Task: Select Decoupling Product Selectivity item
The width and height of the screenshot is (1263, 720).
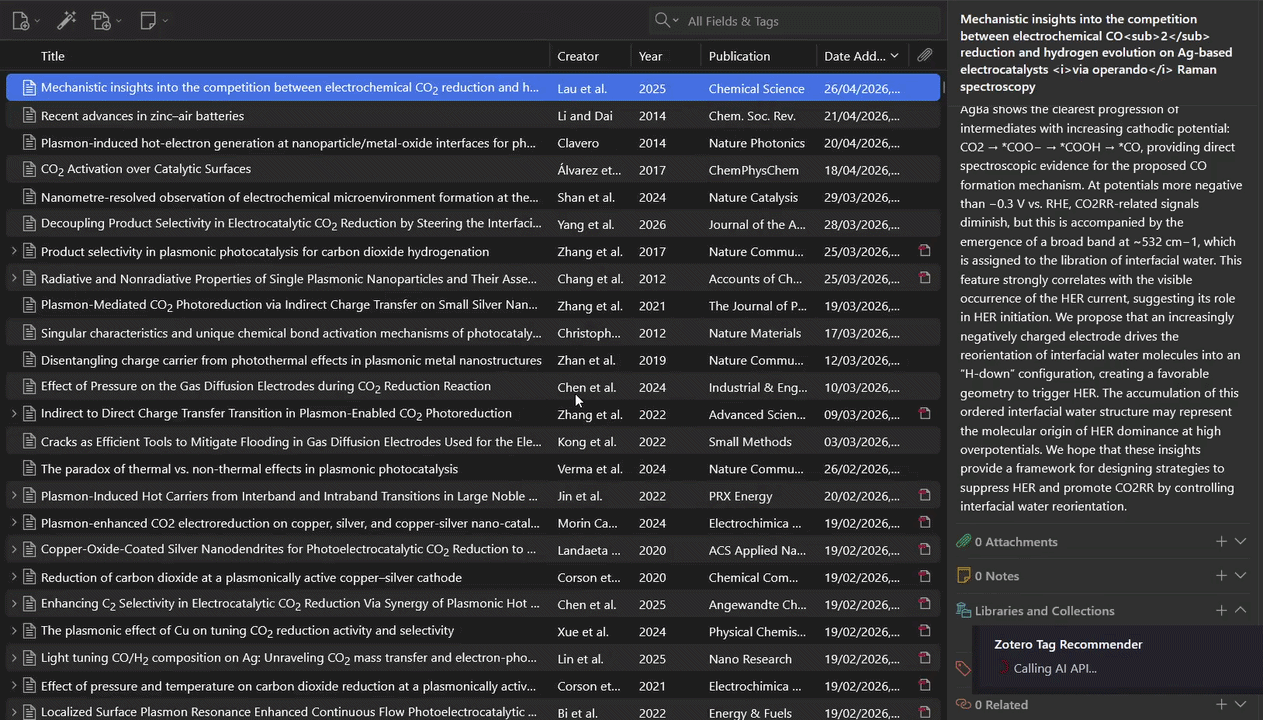Action: tap(473, 224)
